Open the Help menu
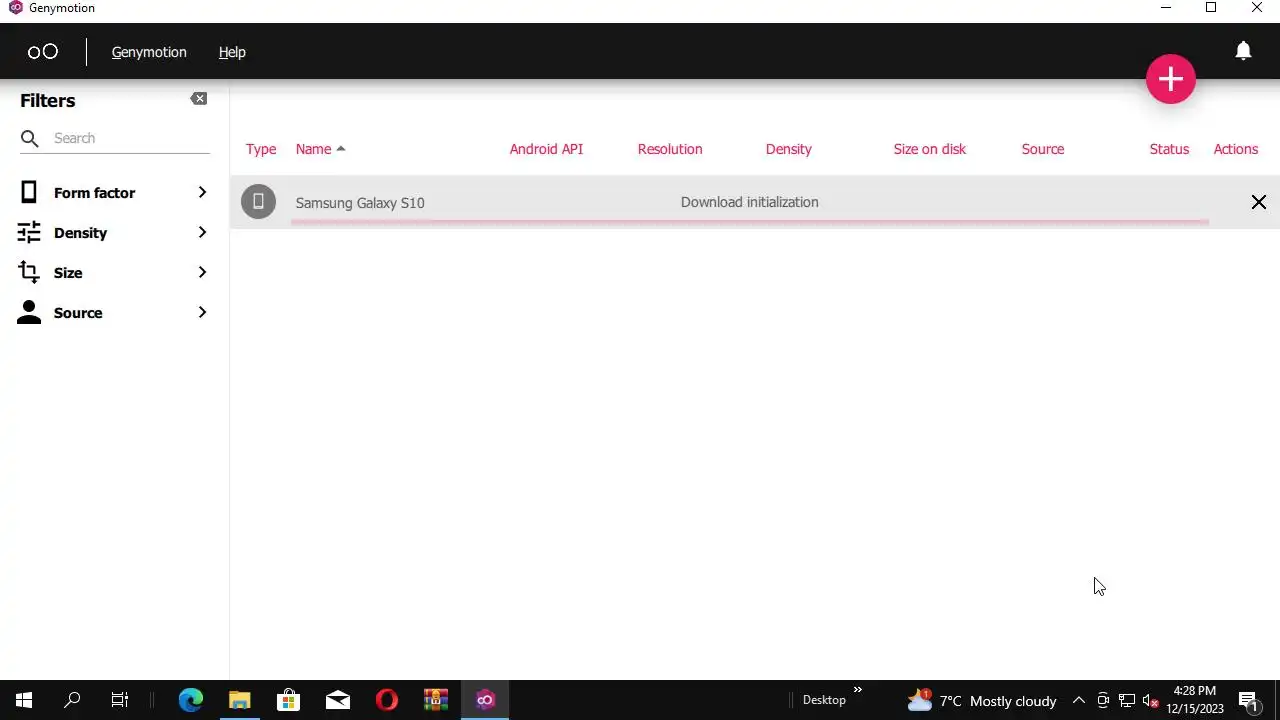This screenshot has height=720, width=1280. (232, 52)
